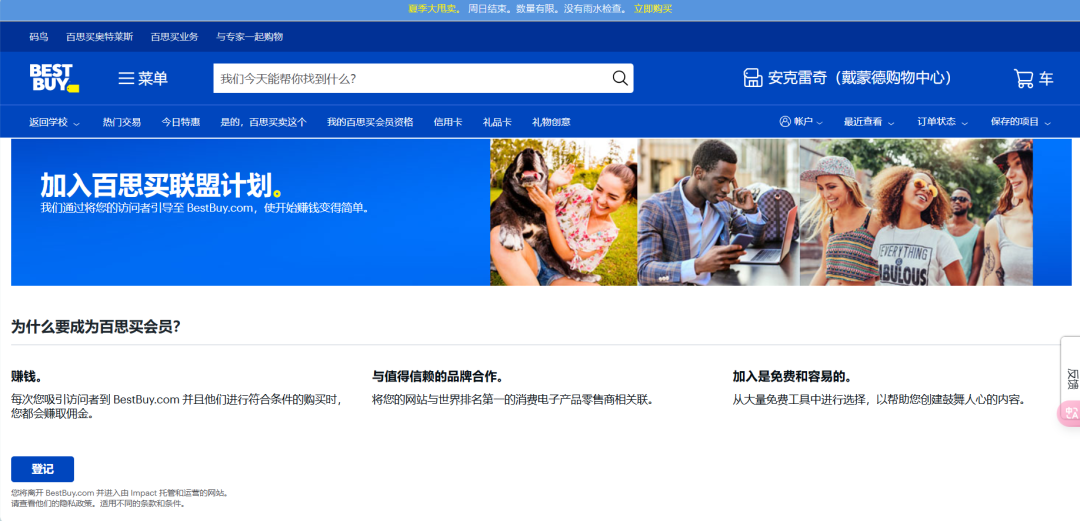Click the store icon beside 安克雷奇

[753, 78]
